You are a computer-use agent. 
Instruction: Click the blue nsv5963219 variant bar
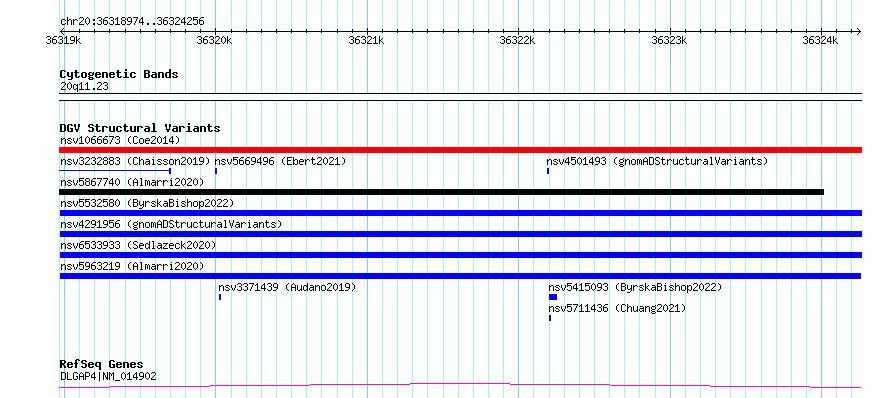[460, 276]
